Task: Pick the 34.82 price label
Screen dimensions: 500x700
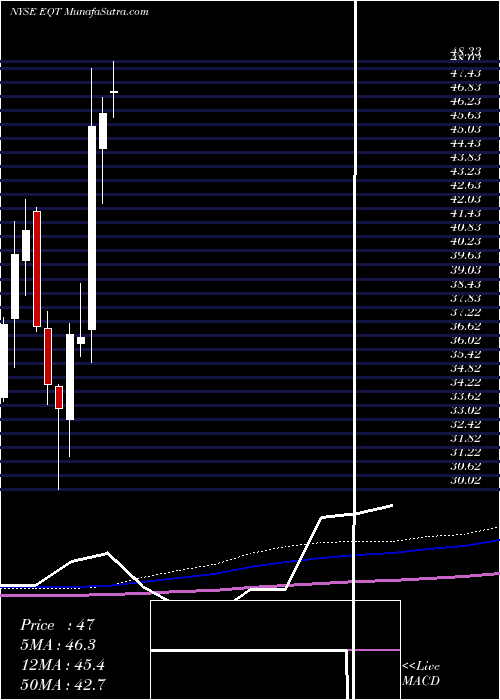Action: pyautogui.click(x=464, y=368)
